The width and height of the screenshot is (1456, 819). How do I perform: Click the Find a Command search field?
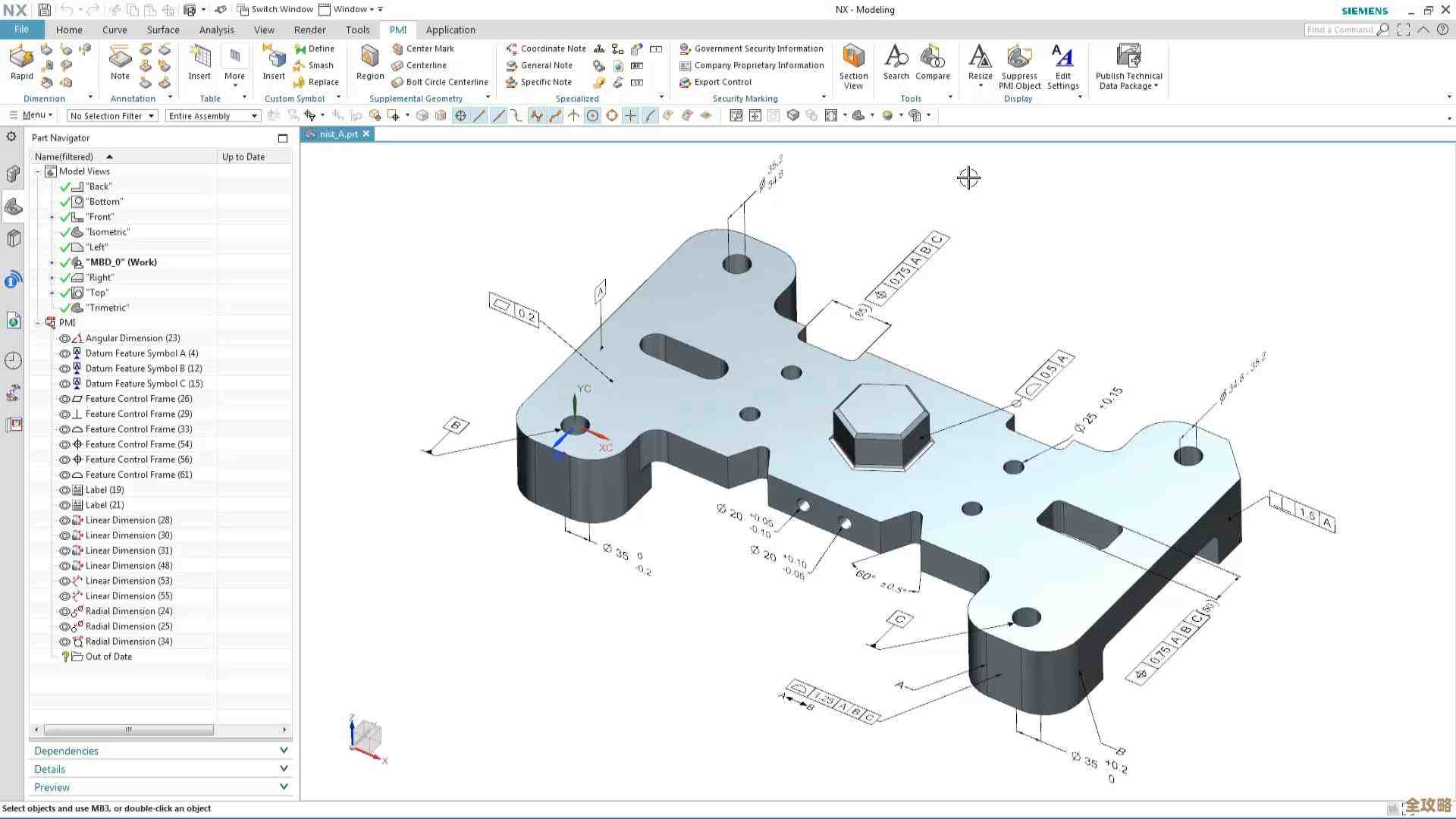point(1338,30)
